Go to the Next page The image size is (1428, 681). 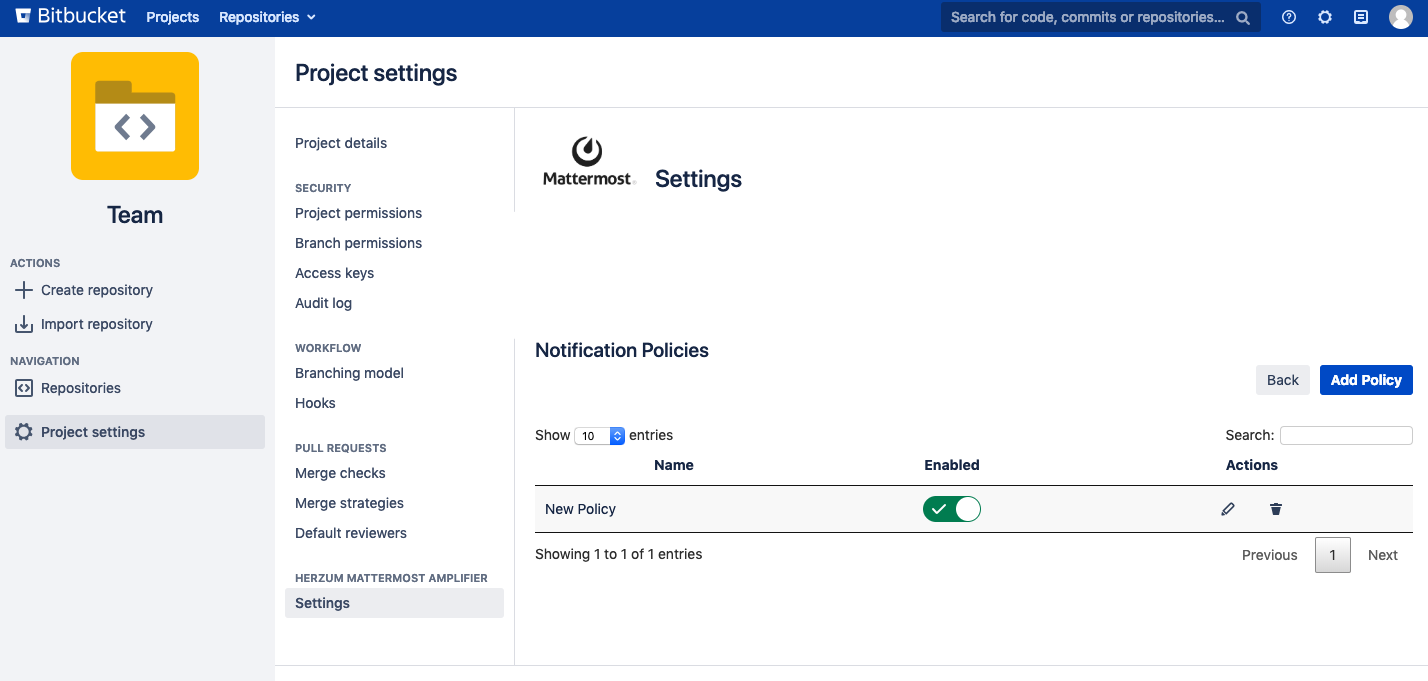(x=1383, y=555)
